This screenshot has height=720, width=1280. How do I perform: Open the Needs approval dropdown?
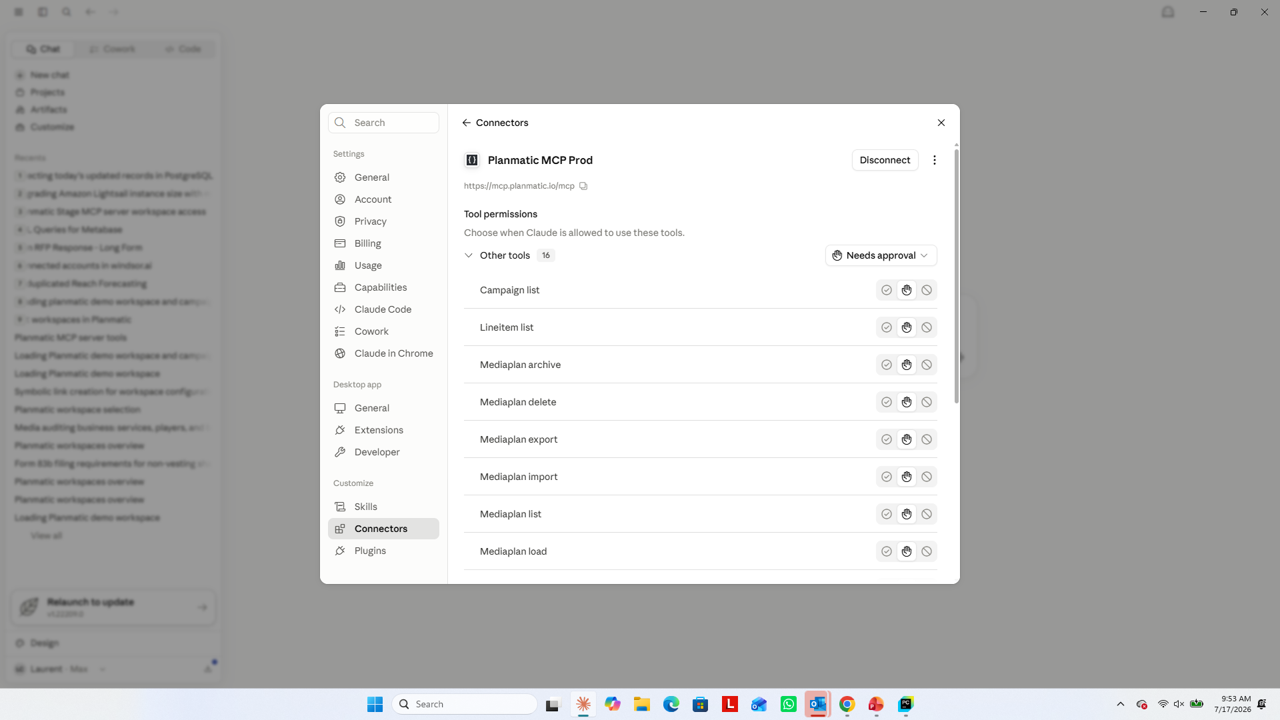click(x=881, y=256)
